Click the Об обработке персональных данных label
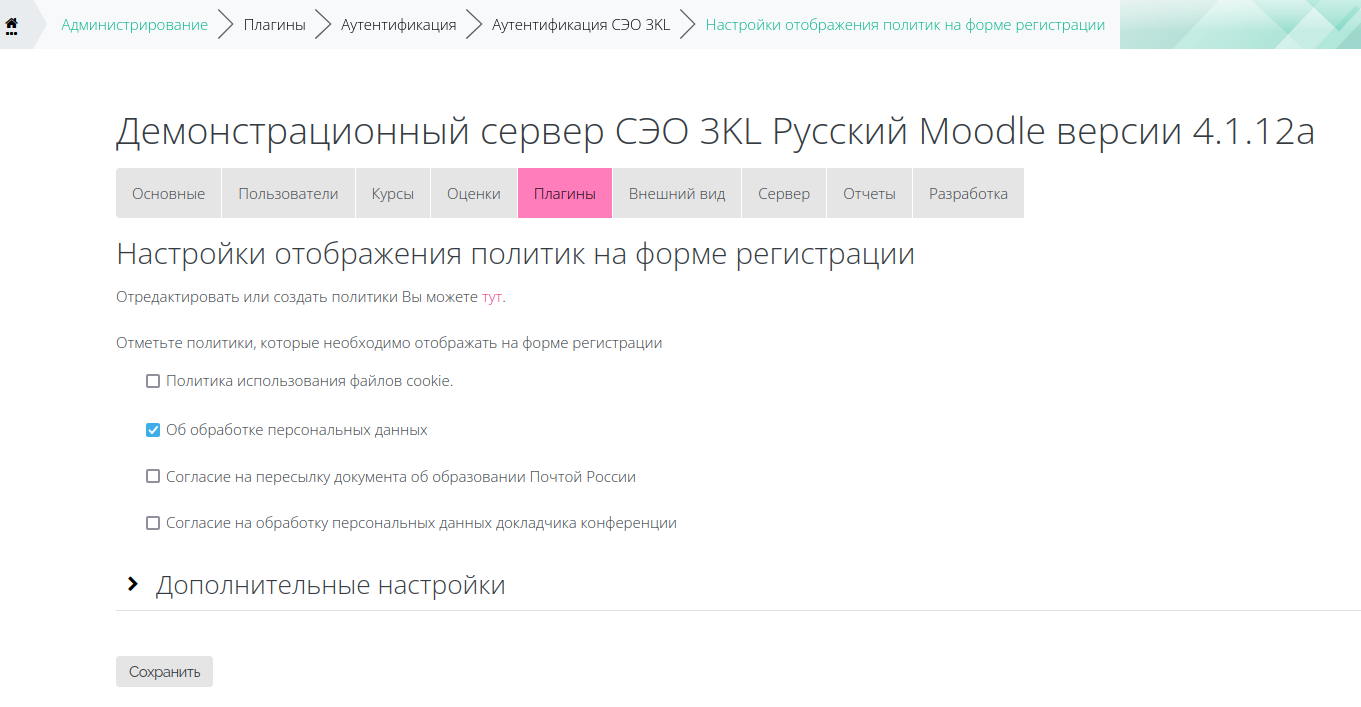The image size is (1361, 707). tap(297, 430)
